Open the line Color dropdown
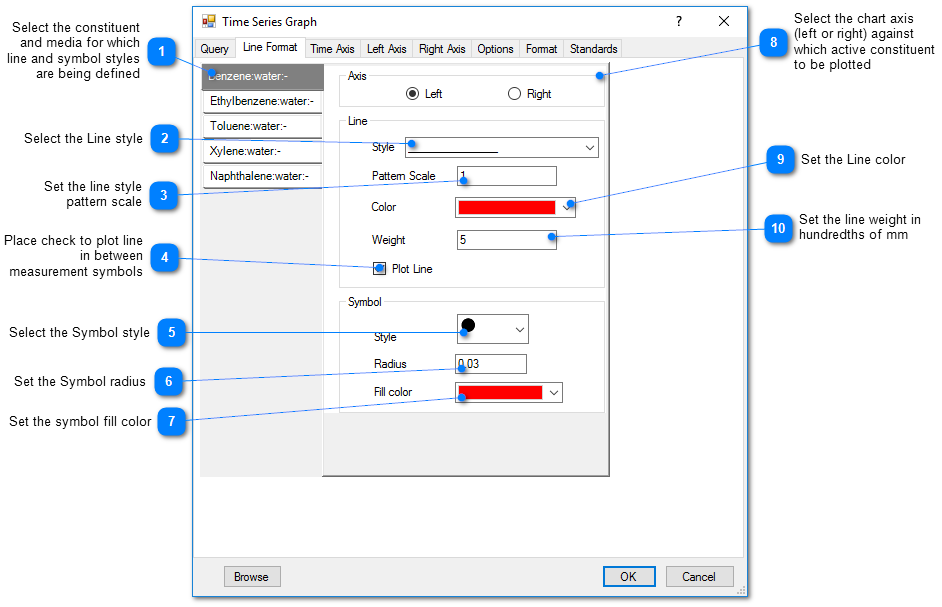942x607 pixels. click(567, 207)
